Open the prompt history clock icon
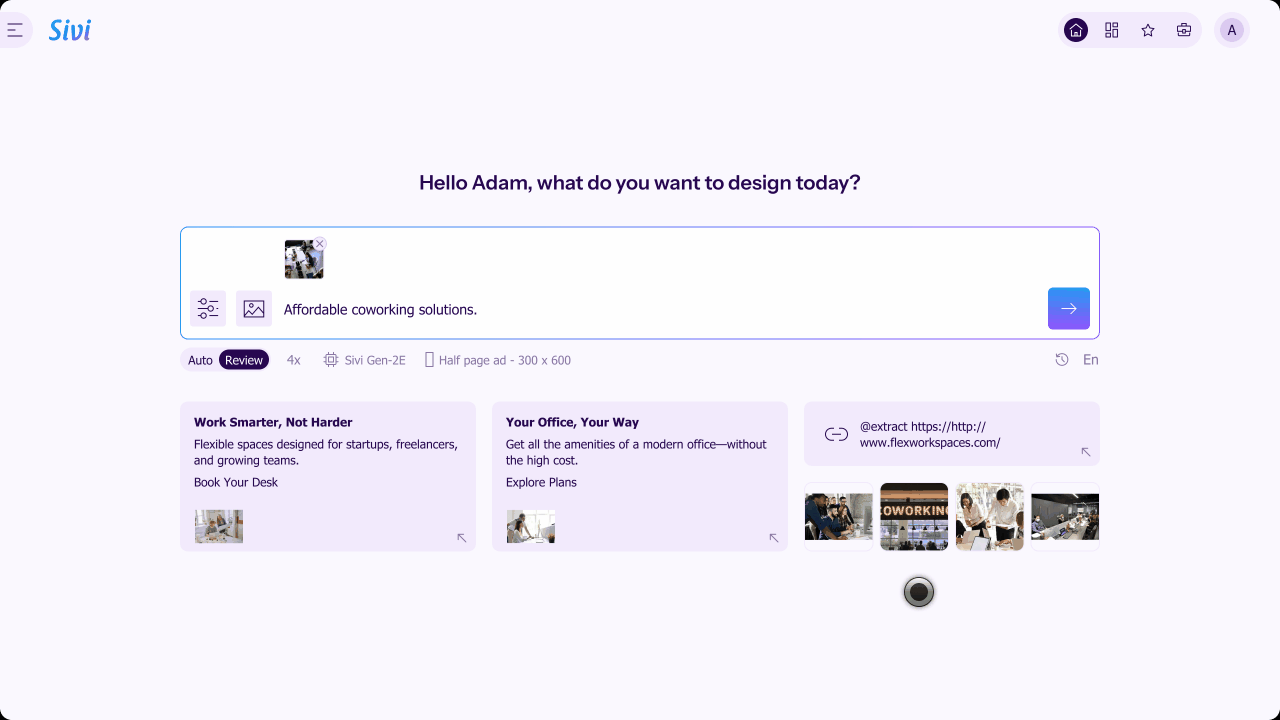1280x720 pixels. click(1062, 360)
